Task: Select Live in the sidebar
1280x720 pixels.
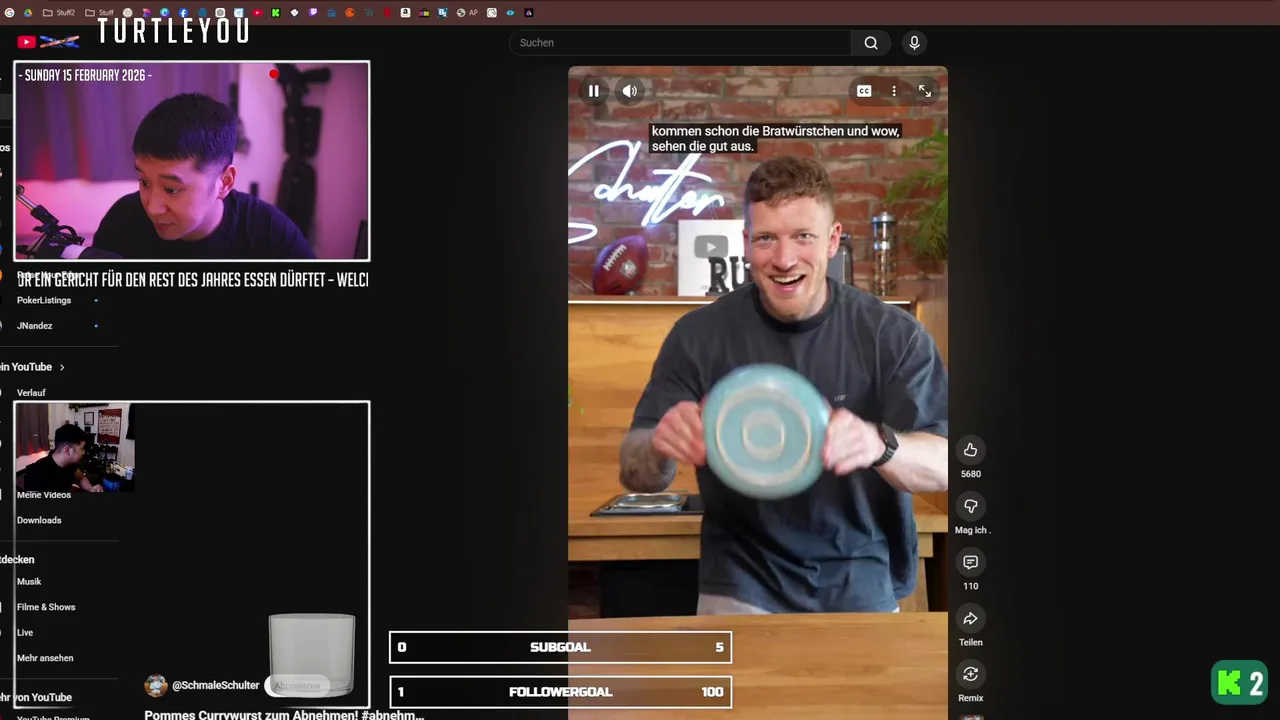Action: tap(25, 633)
